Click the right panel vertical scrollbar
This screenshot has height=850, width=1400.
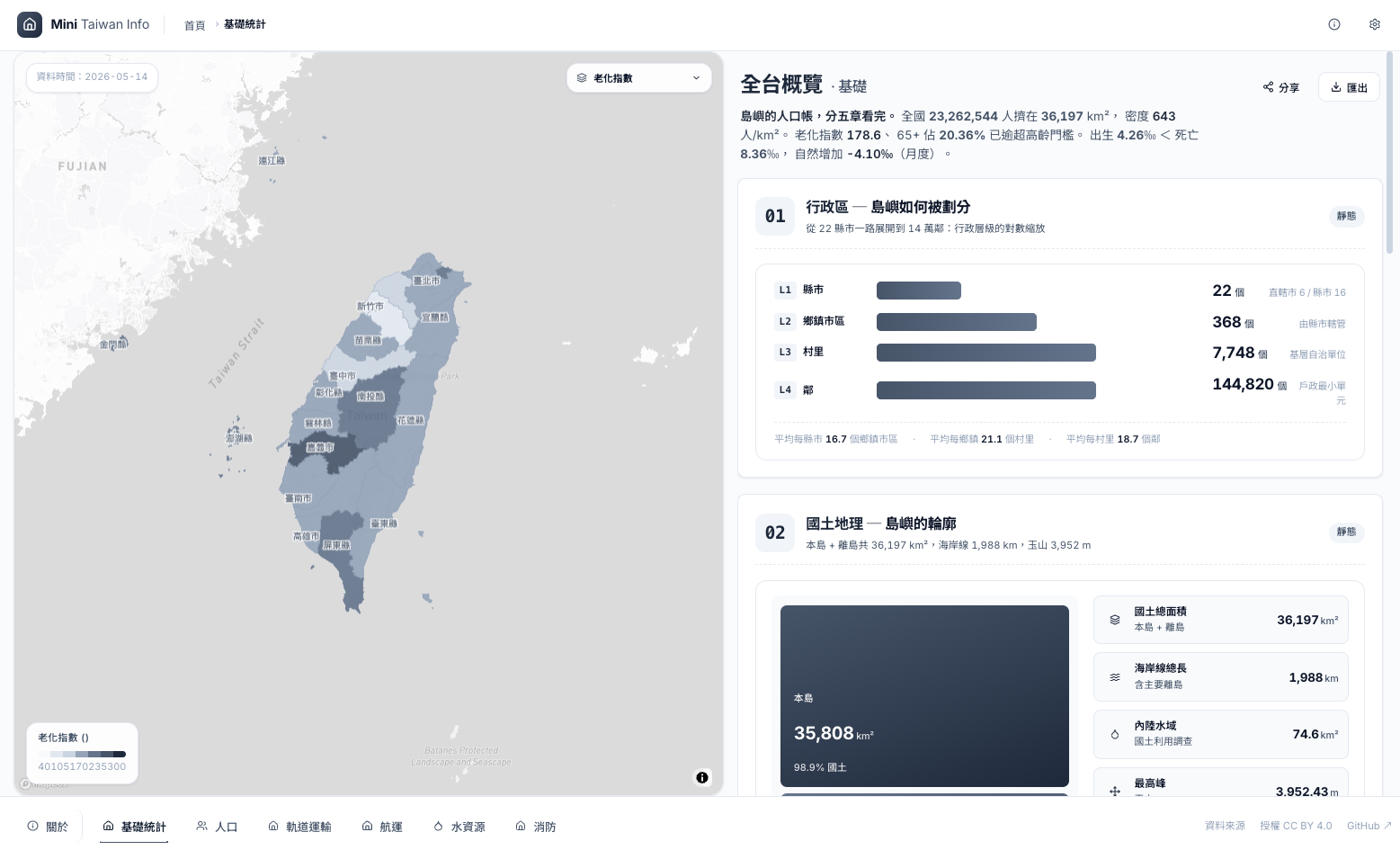[1390, 153]
